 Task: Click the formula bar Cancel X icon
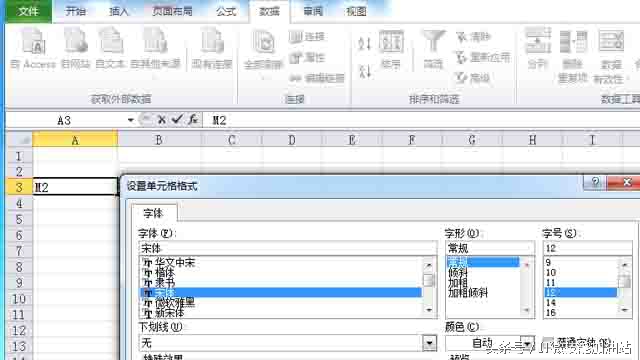click(161, 120)
